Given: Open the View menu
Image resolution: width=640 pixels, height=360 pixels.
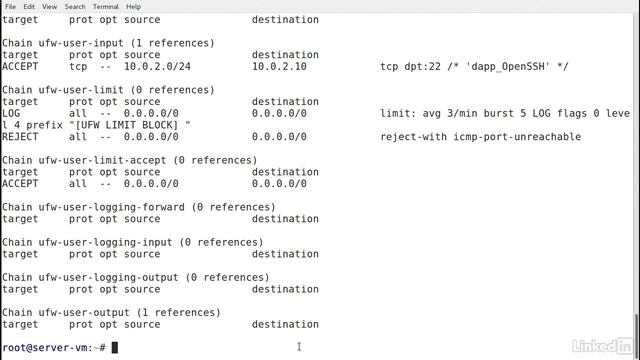Looking at the screenshot, I should tap(49, 7).
